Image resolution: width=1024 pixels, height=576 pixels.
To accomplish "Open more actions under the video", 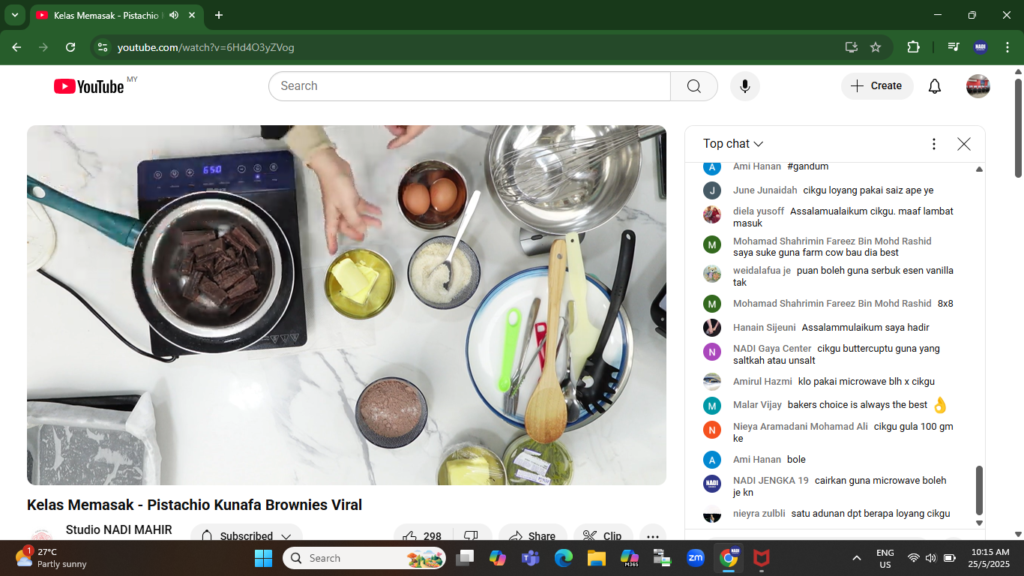I will tap(652, 536).
